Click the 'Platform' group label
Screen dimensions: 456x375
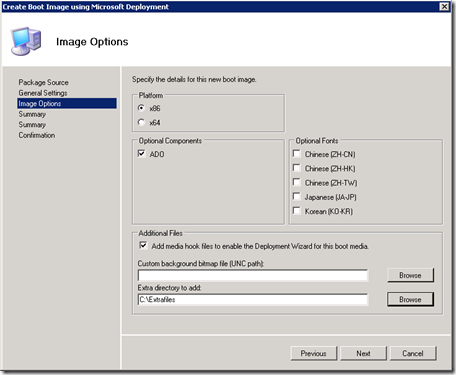(151, 95)
